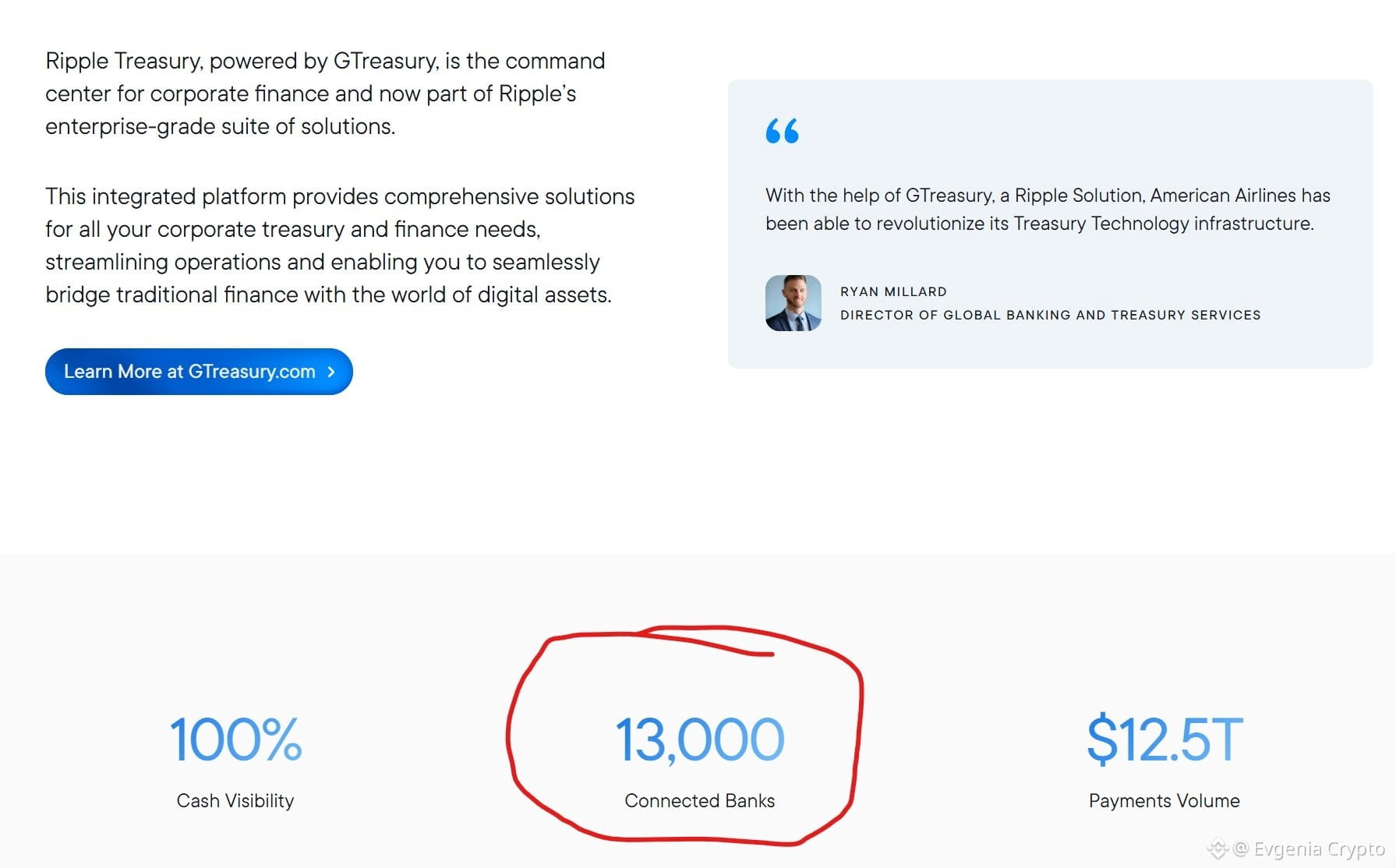Image resolution: width=1396 pixels, height=868 pixels.
Task: Click the chevron arrow inside Learn More button
Action: [331, 372]
